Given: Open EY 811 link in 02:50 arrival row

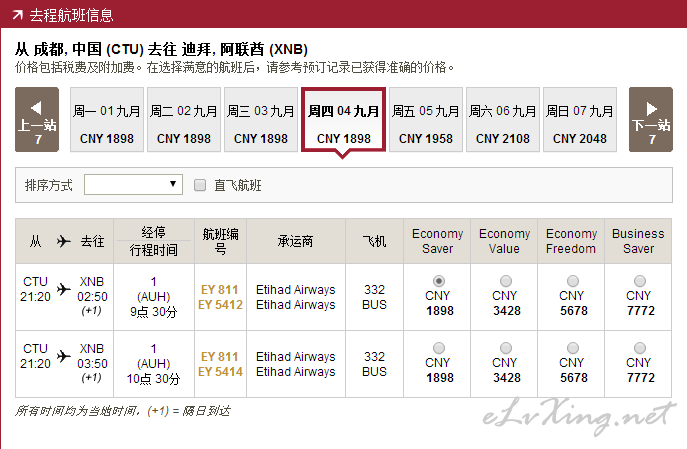Looking at the screenshot, I should (x=220, y=290).
